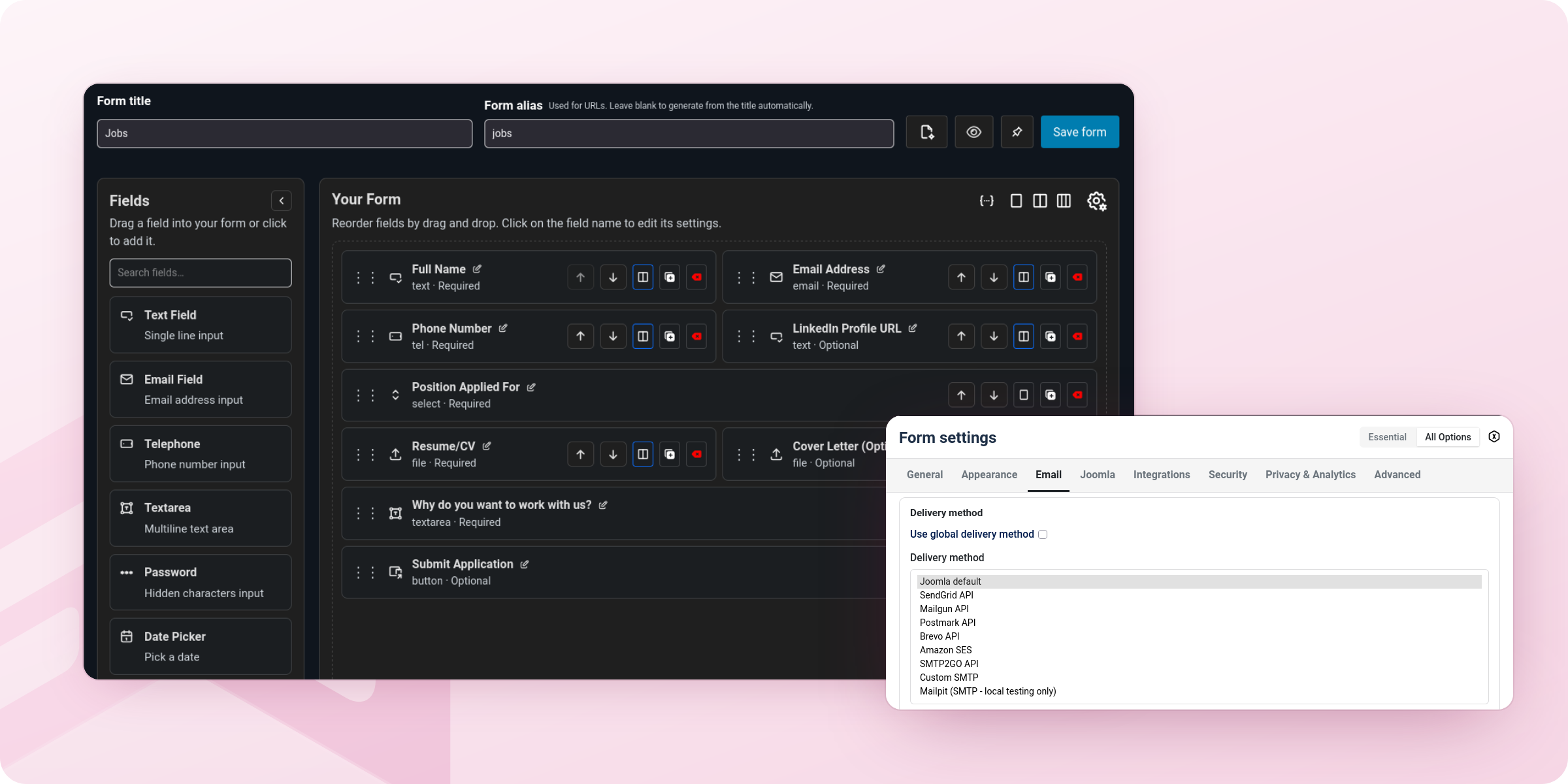Open the Appearance settings tab
1568x784 pixels.
989,475
